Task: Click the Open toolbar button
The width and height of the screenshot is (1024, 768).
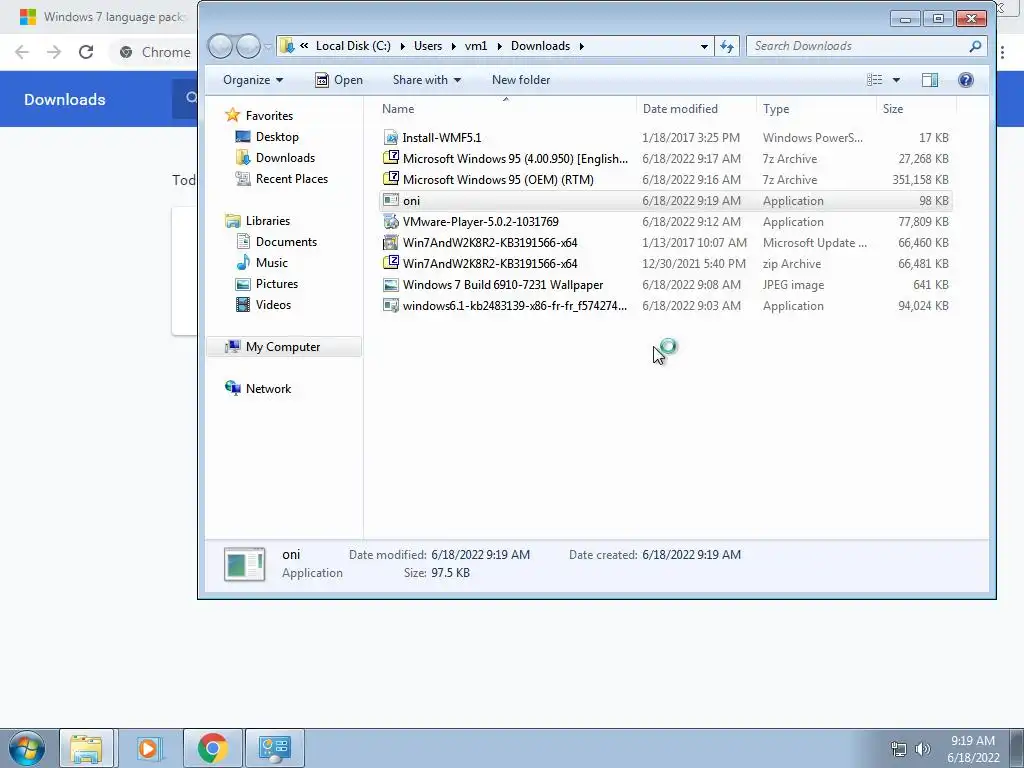Action: click(339, 80)
